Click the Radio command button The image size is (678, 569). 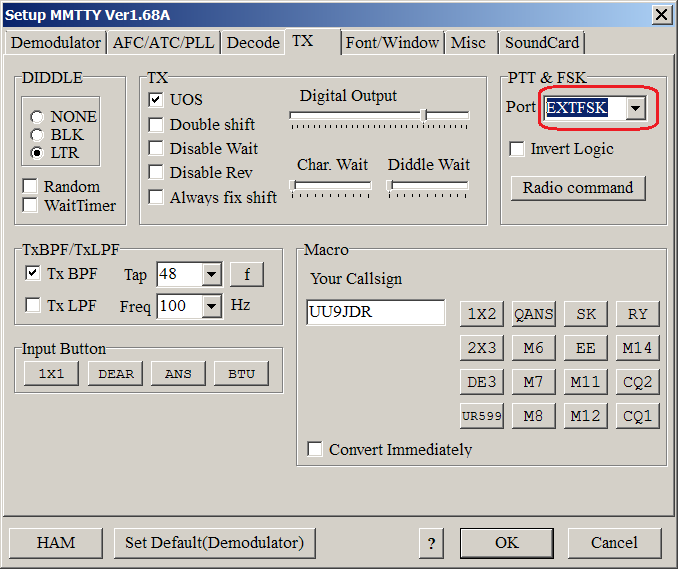(578, 188)
